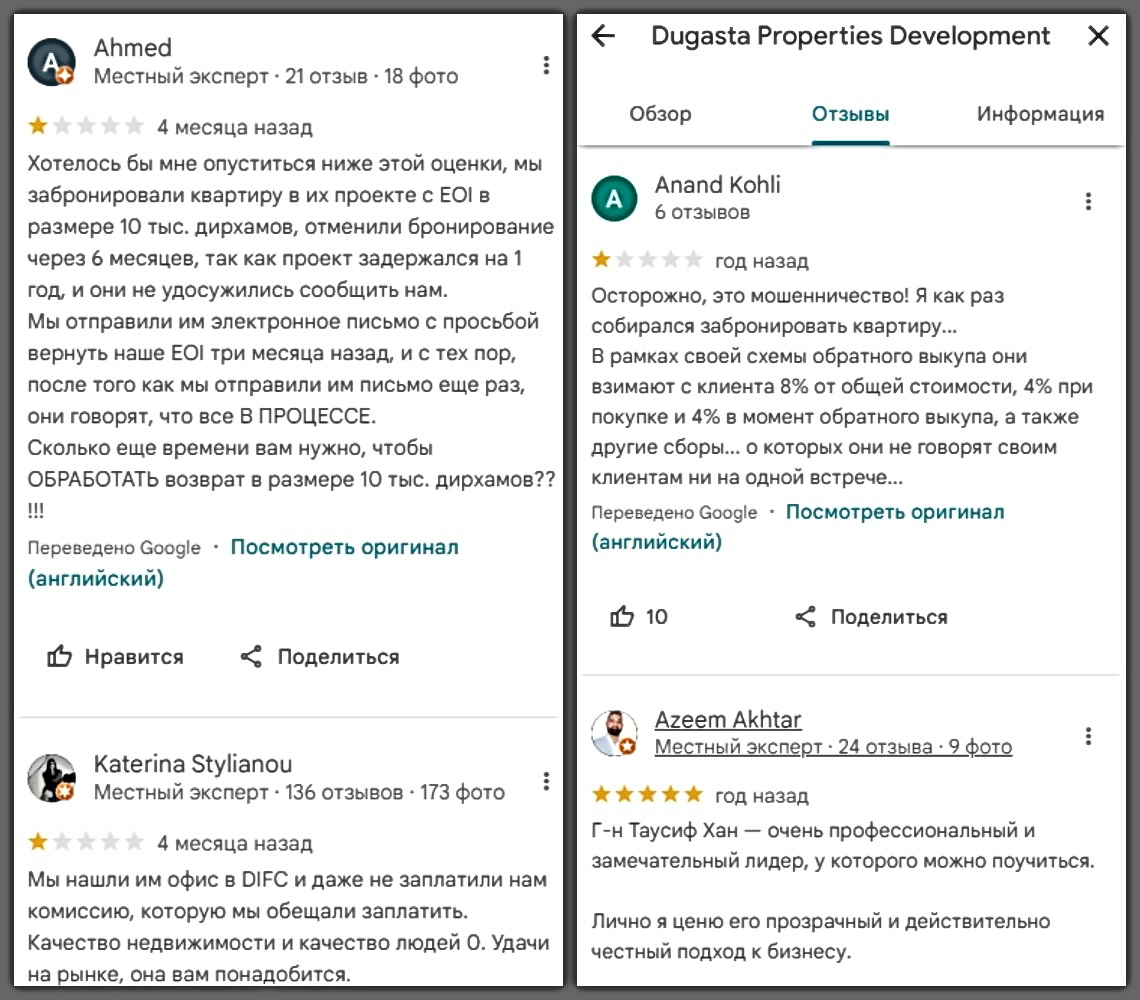The image size is (1140, 1000).
Task: Open the Информация tab
Action: (x=1040, y=114)
